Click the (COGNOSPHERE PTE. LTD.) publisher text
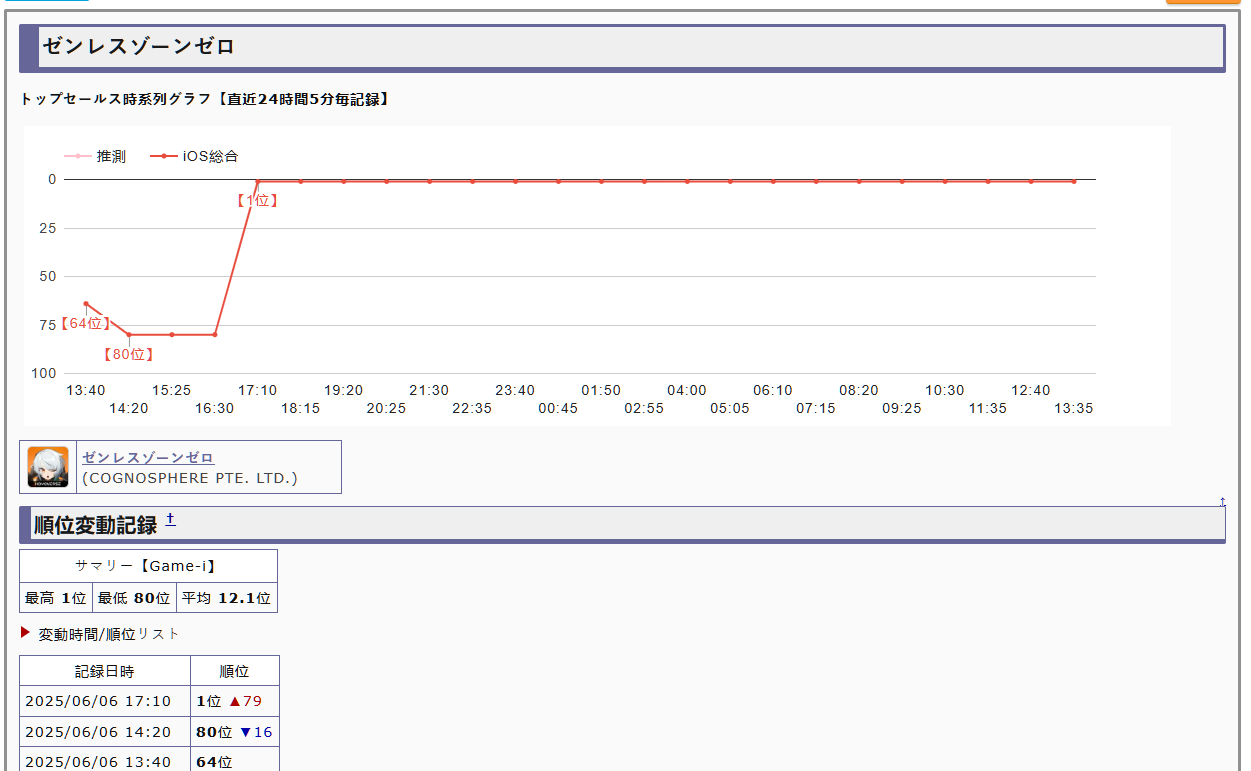Viewport: 1251px width, 771px height. pyautogui.click(x=190, y=478)
